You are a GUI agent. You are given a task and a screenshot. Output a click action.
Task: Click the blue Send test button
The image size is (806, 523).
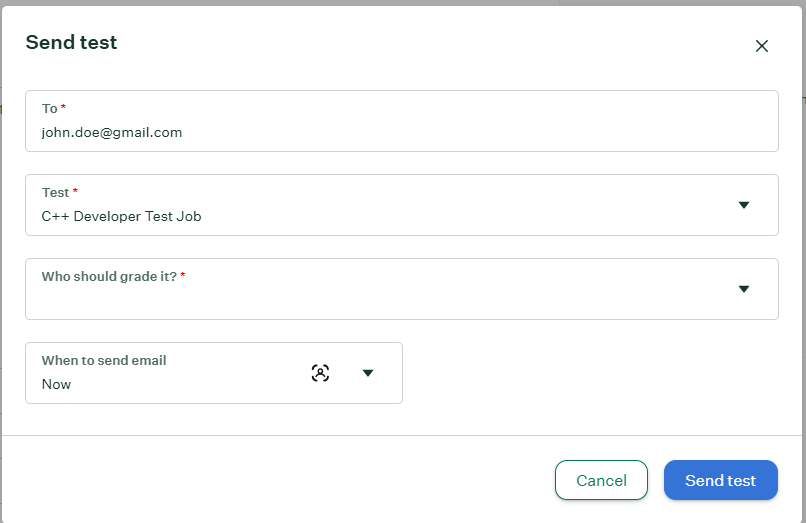coord(720,480)
